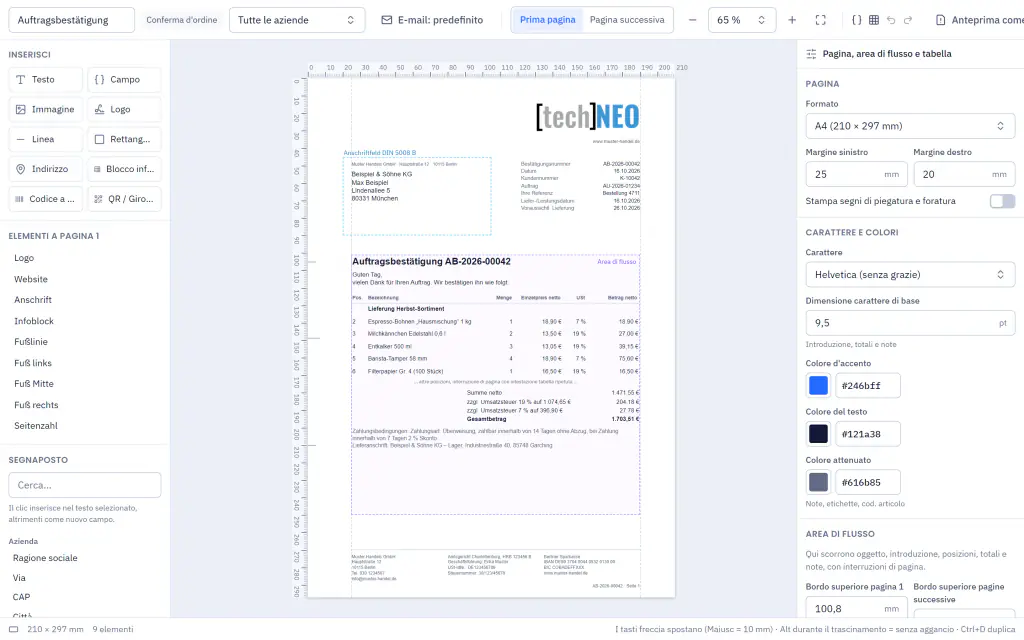Click the Margine destro input field
The height and width of the screenshot is (640, 1024).
964,174
